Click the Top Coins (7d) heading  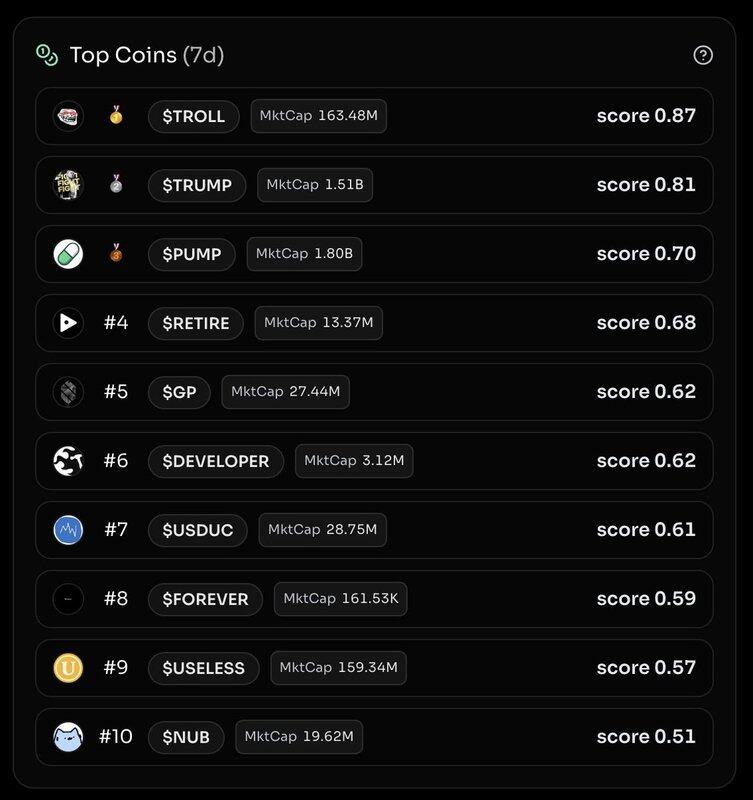click(147, 55)
